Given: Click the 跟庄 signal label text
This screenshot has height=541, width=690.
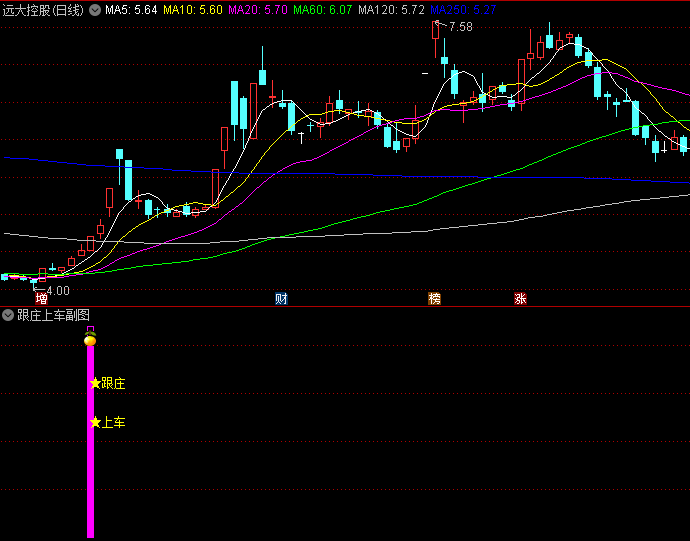Looking at the screenshot, I should (x=114, y=383).
